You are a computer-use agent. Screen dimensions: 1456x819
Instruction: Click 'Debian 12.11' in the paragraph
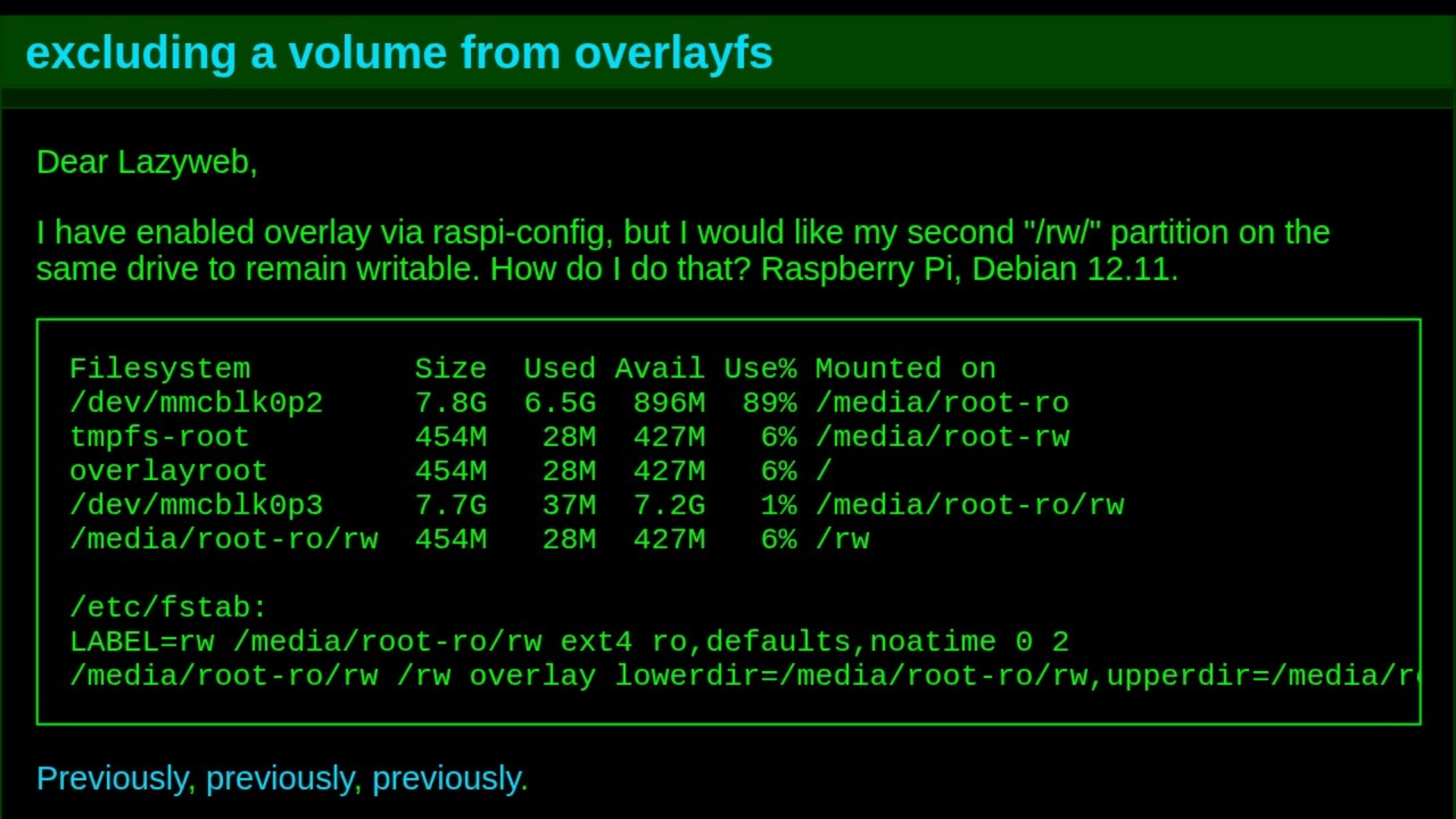1072,269
